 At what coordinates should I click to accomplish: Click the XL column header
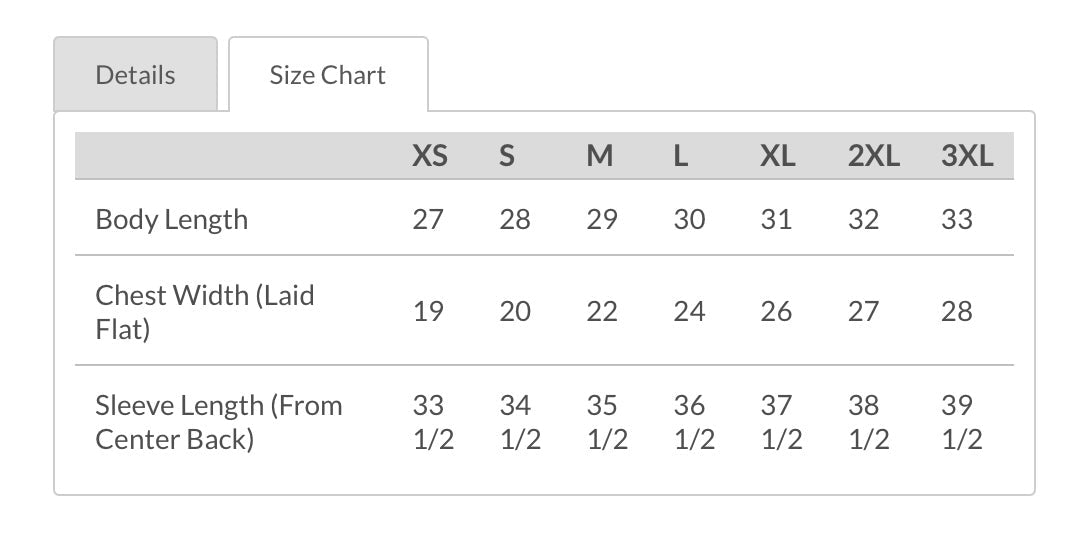point(778,156)
